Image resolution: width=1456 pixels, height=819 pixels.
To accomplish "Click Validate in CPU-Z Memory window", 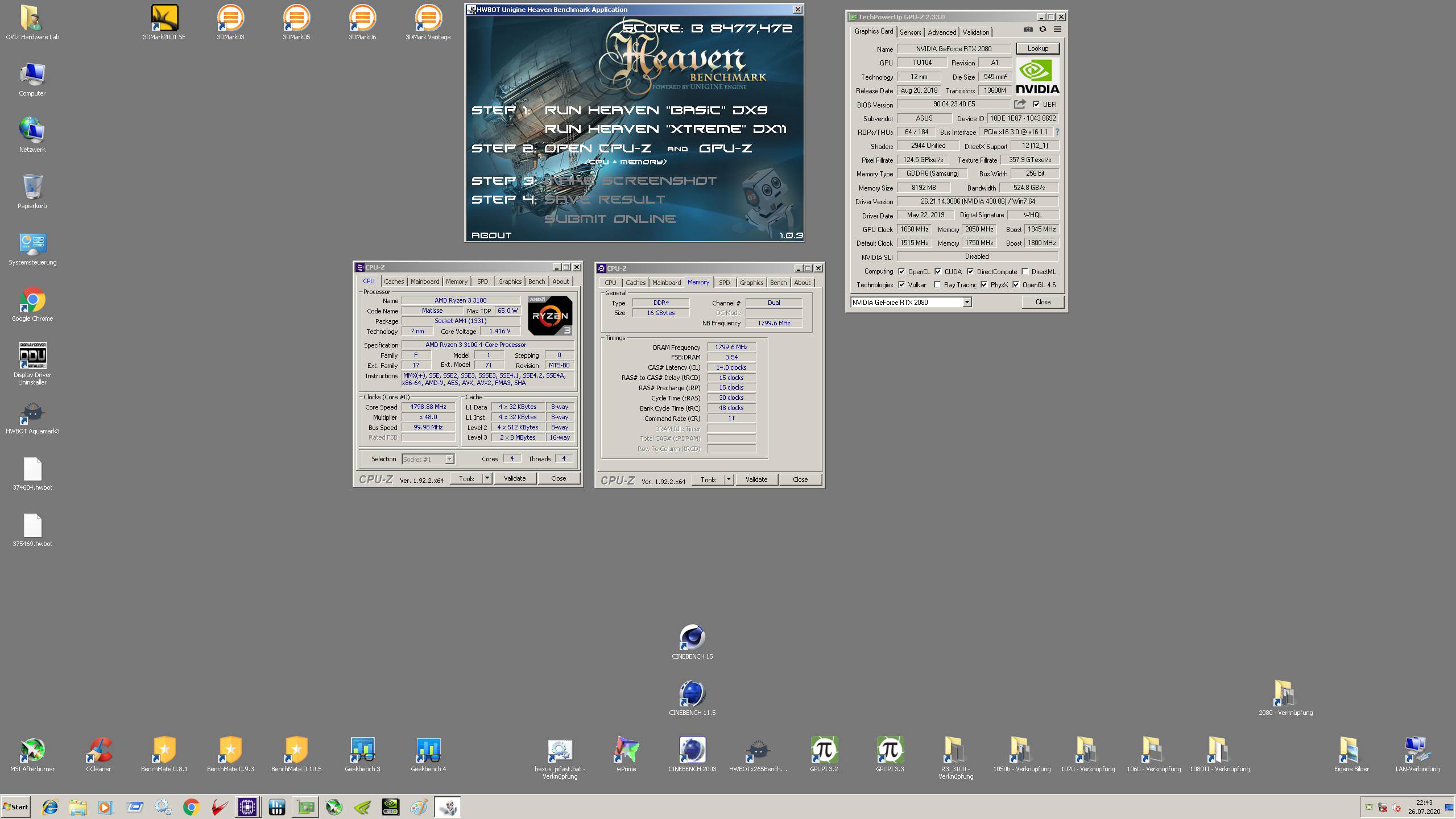I will pos(756,479).
